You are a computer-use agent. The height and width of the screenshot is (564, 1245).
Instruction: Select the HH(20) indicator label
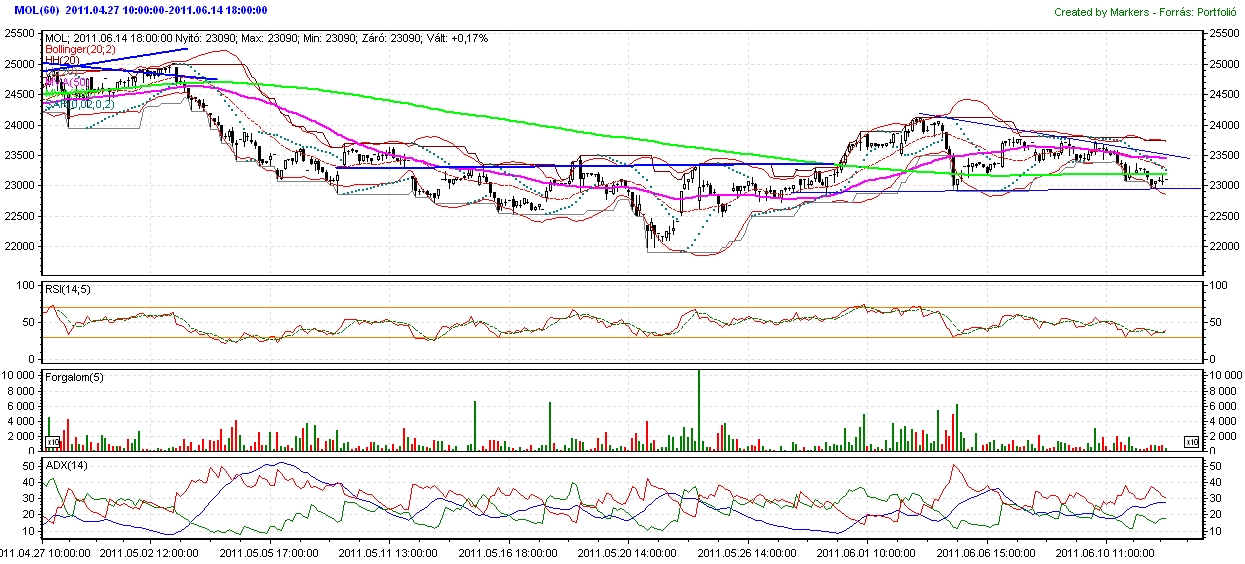coord(62,61)
